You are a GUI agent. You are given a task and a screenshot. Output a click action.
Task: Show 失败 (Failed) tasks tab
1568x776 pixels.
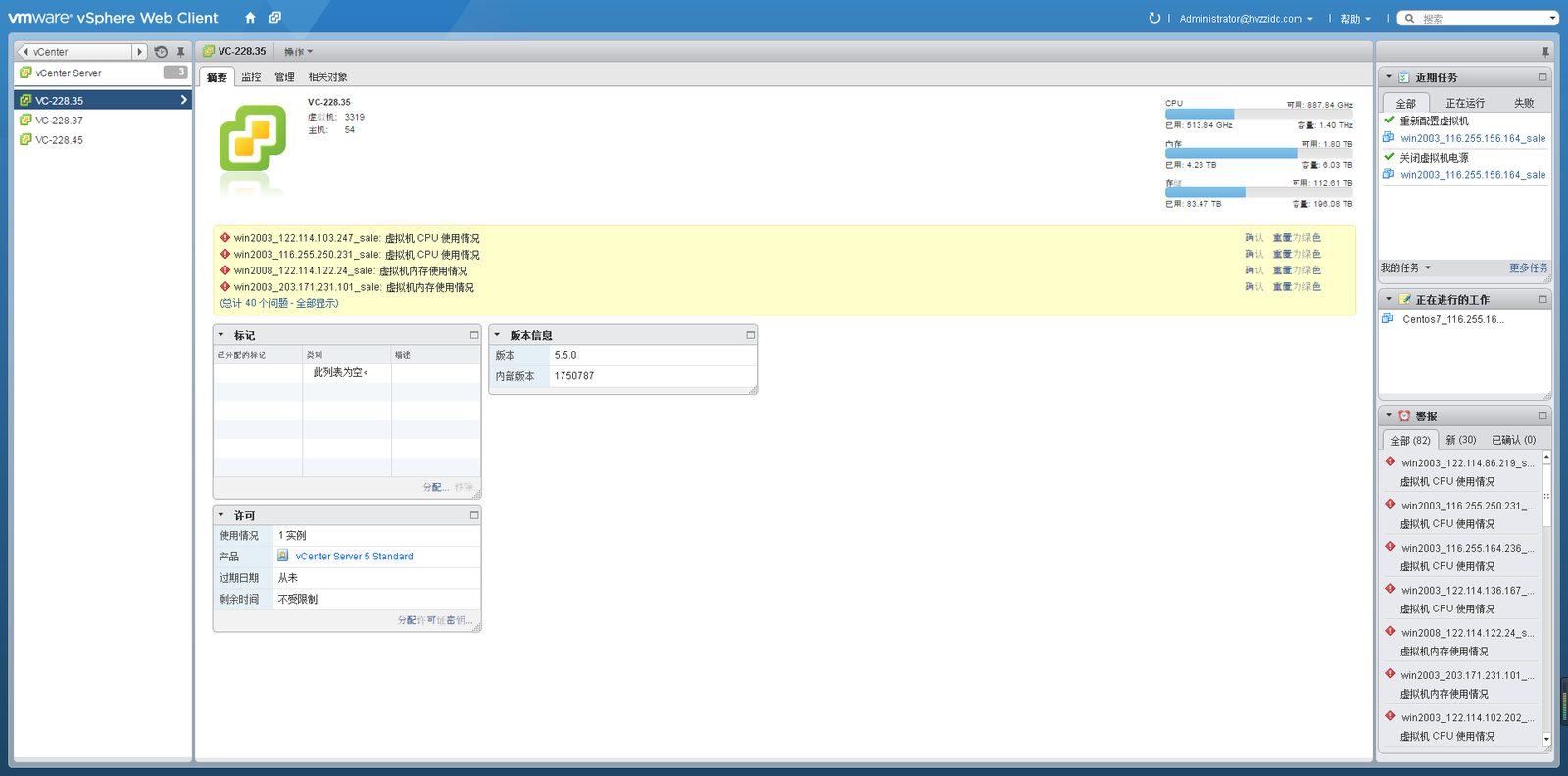[1524, 103]
